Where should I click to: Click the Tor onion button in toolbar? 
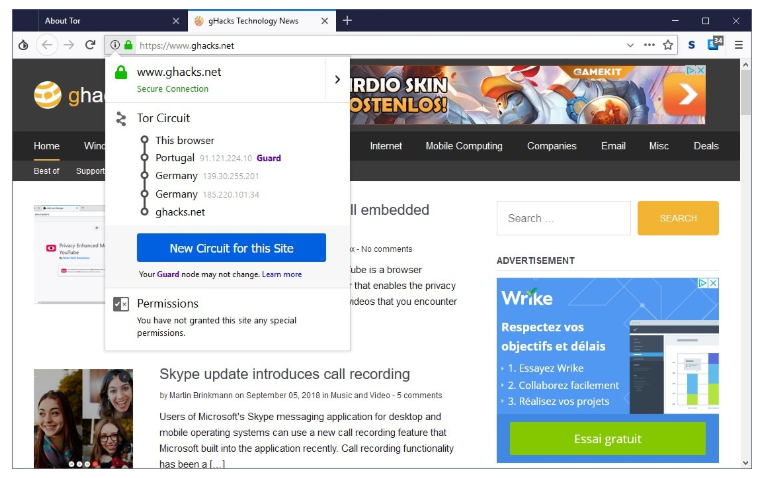pos(23,46)
